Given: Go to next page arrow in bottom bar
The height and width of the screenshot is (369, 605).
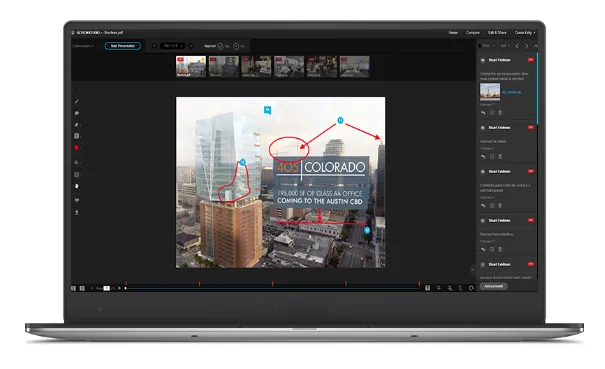Looking at the screenshot, I should click(120, 288).
